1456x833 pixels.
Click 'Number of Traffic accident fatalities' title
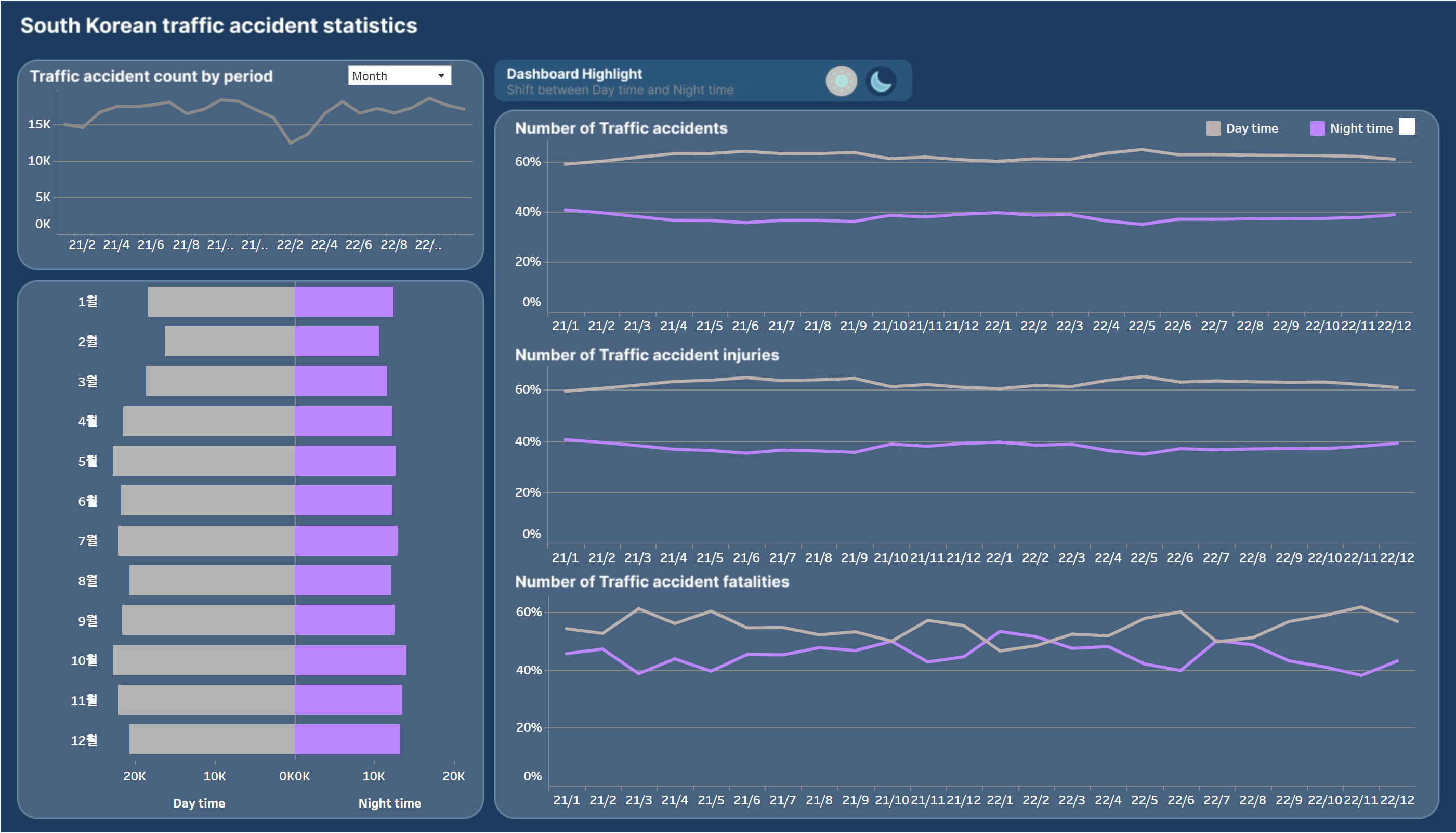652,581
